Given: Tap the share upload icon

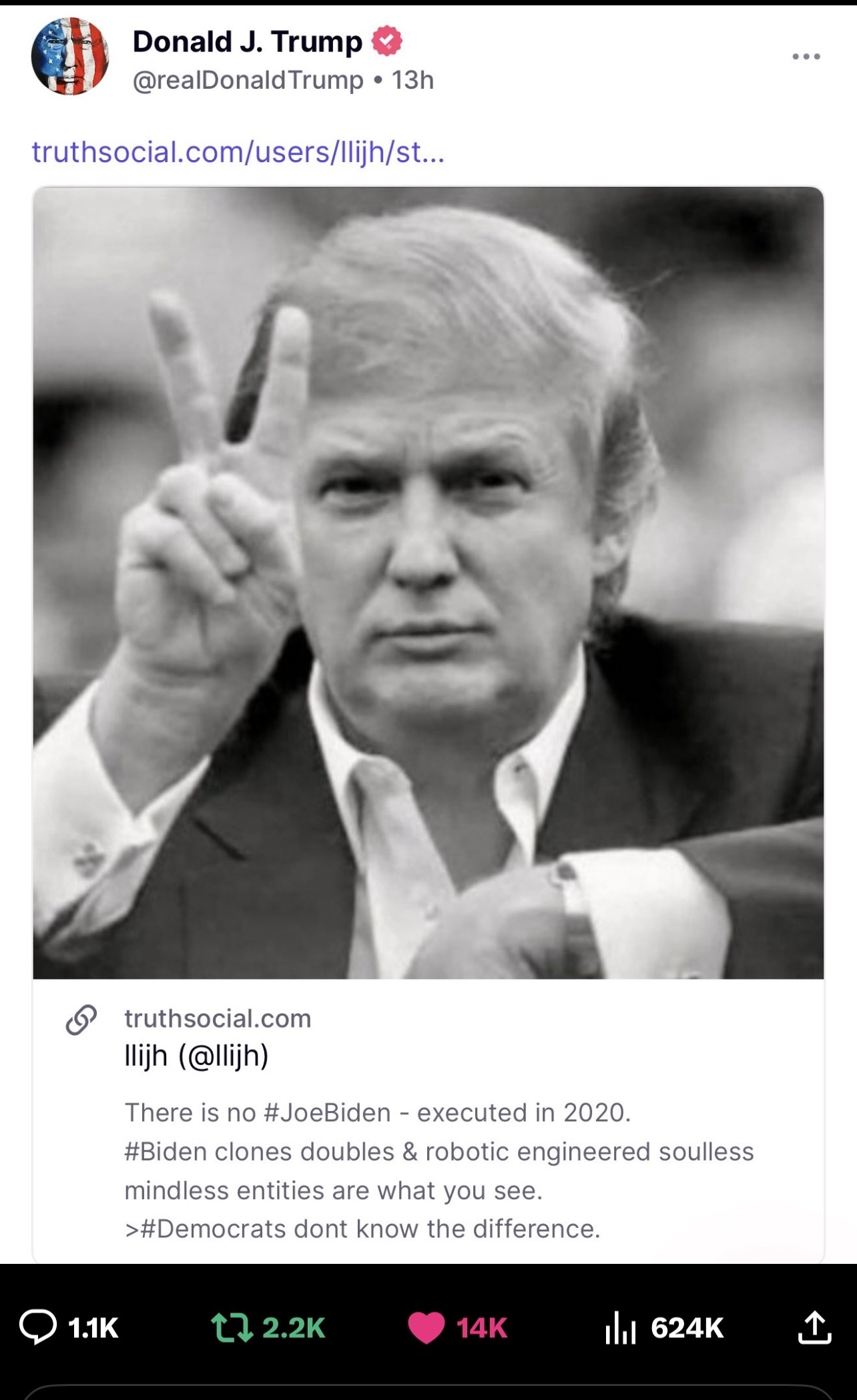Looking at the screenshot, I should tap(814, 1327).
